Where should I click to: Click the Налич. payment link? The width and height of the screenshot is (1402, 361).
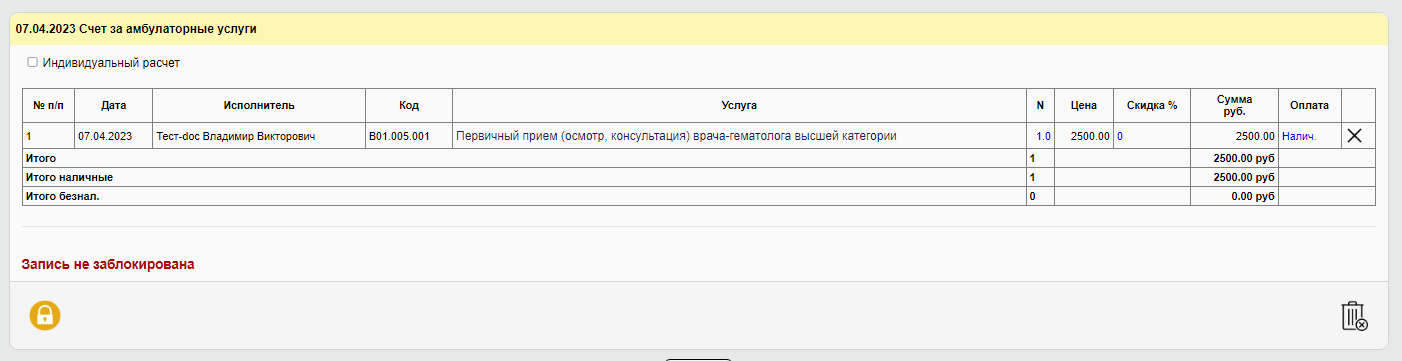click(1299, 136)
